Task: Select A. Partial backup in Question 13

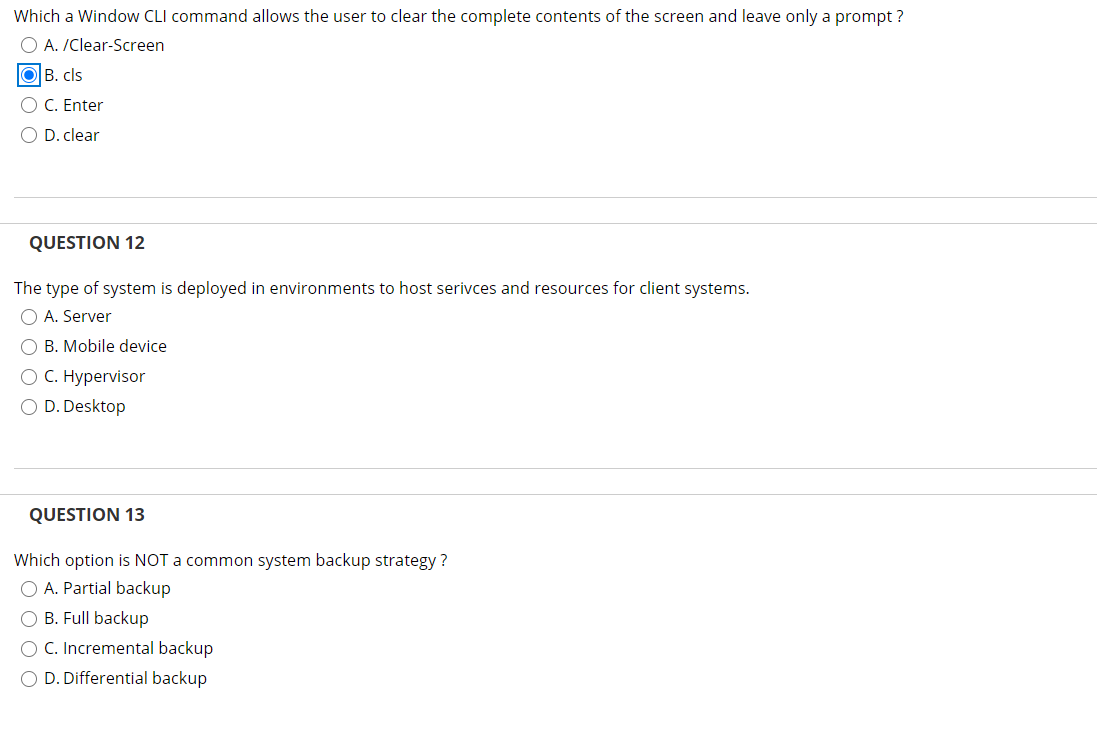Action: 29,588
